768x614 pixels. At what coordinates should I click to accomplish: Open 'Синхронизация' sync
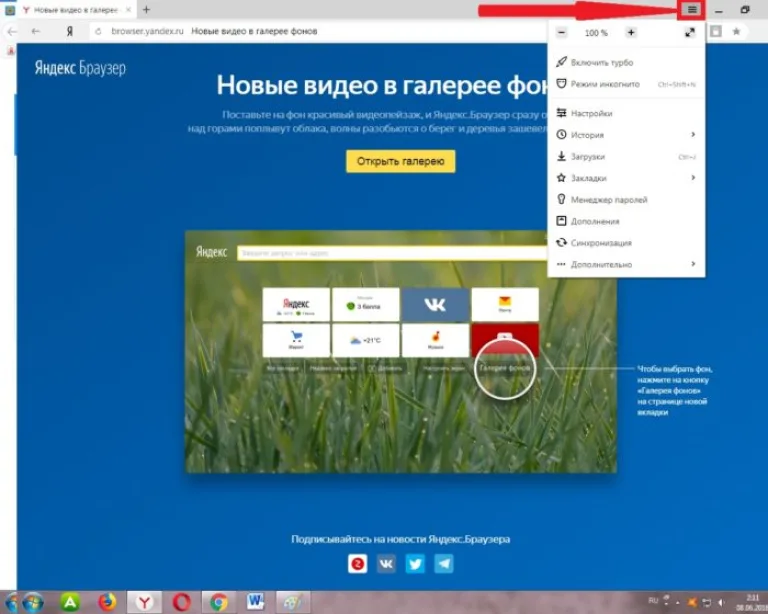(626, 243)
